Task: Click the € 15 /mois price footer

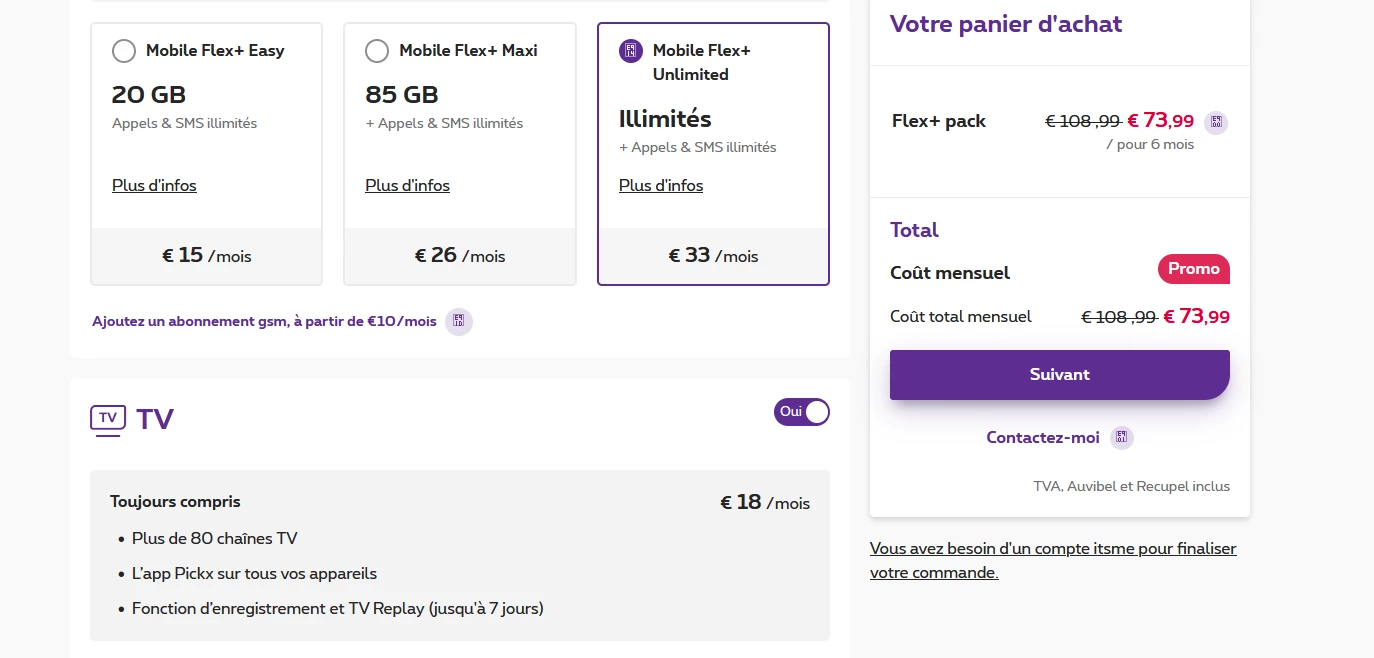Action: tap(207, 256)
